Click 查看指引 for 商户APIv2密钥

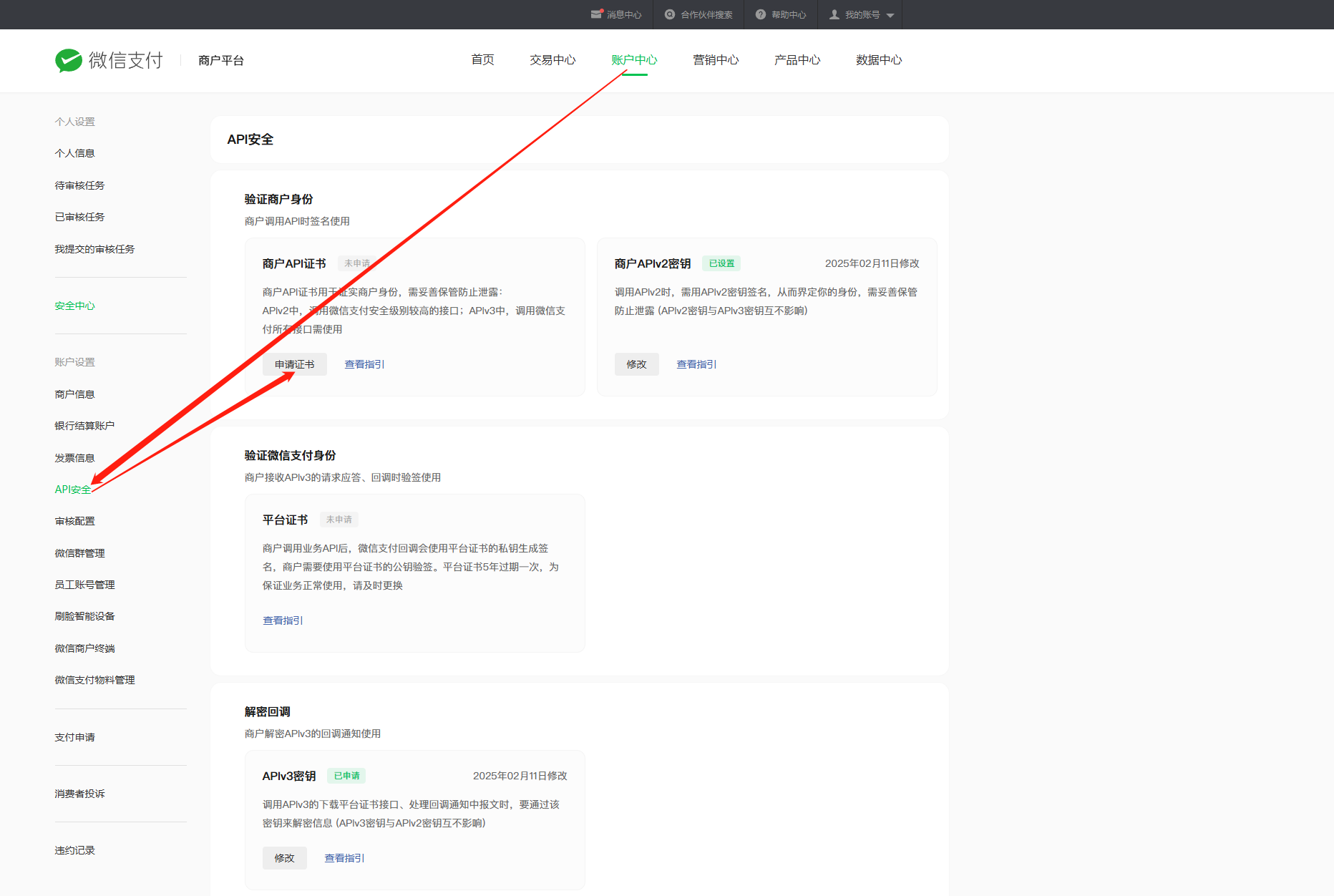(x=697, y=364)
